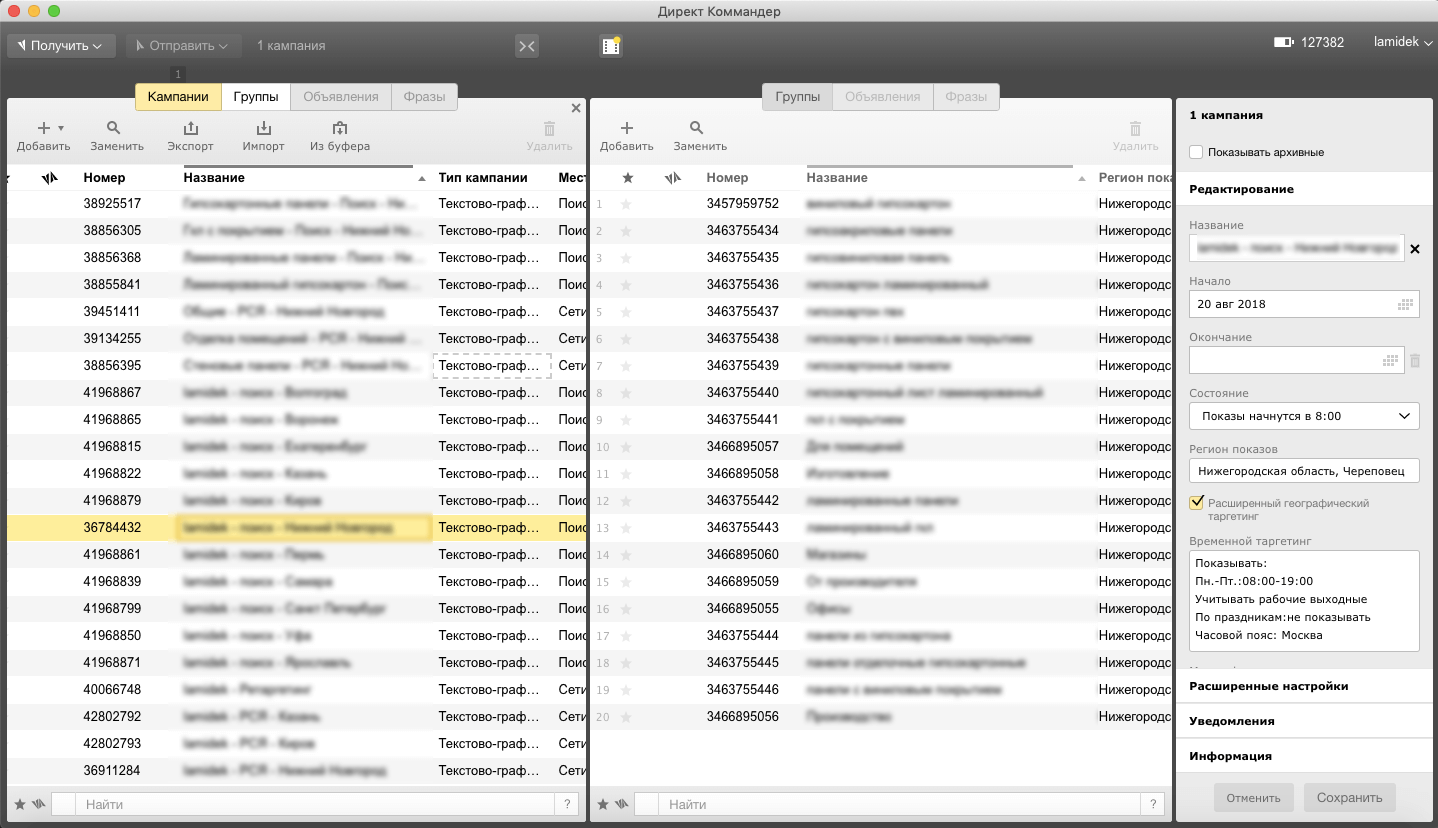Viewport: 1438px width, 828px height.
Task: Enable the show archived checkbox
Action: tap(1196, 152)
